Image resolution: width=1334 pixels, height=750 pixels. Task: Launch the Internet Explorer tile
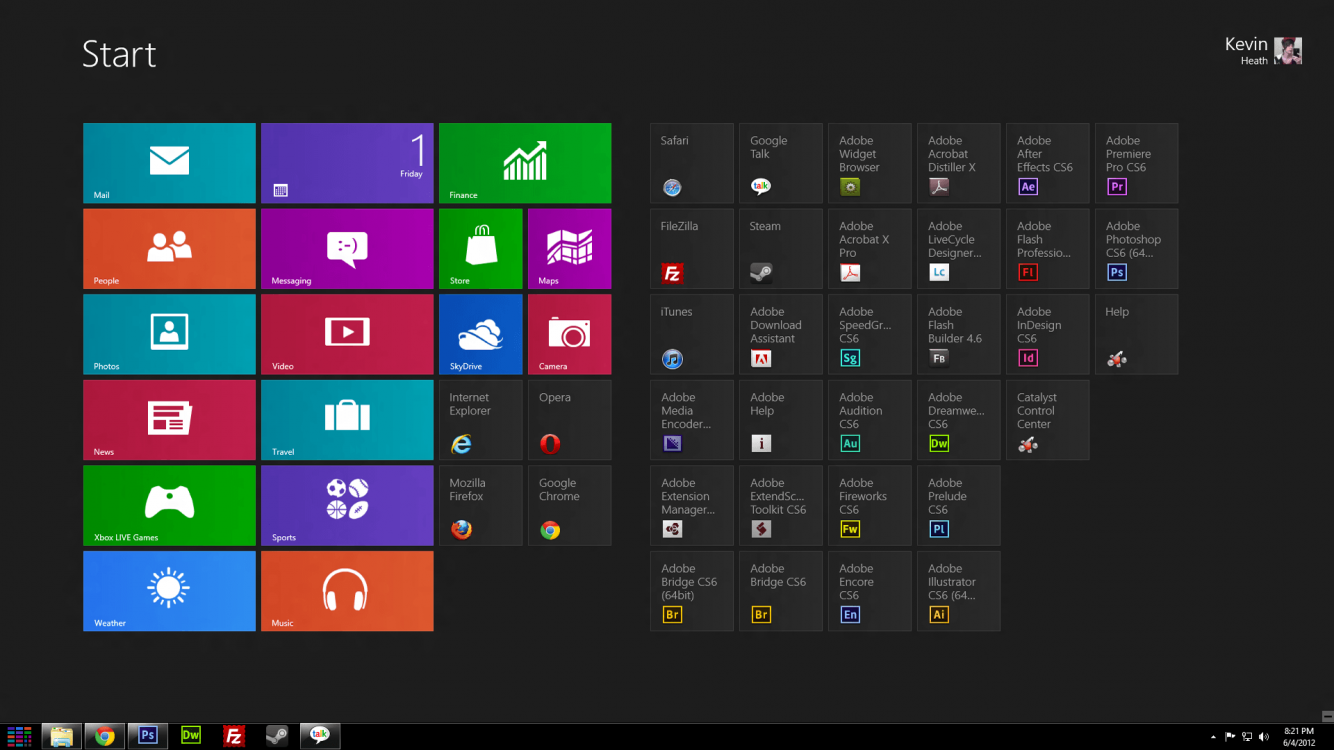pyautogui.click(x=481, y=420)
